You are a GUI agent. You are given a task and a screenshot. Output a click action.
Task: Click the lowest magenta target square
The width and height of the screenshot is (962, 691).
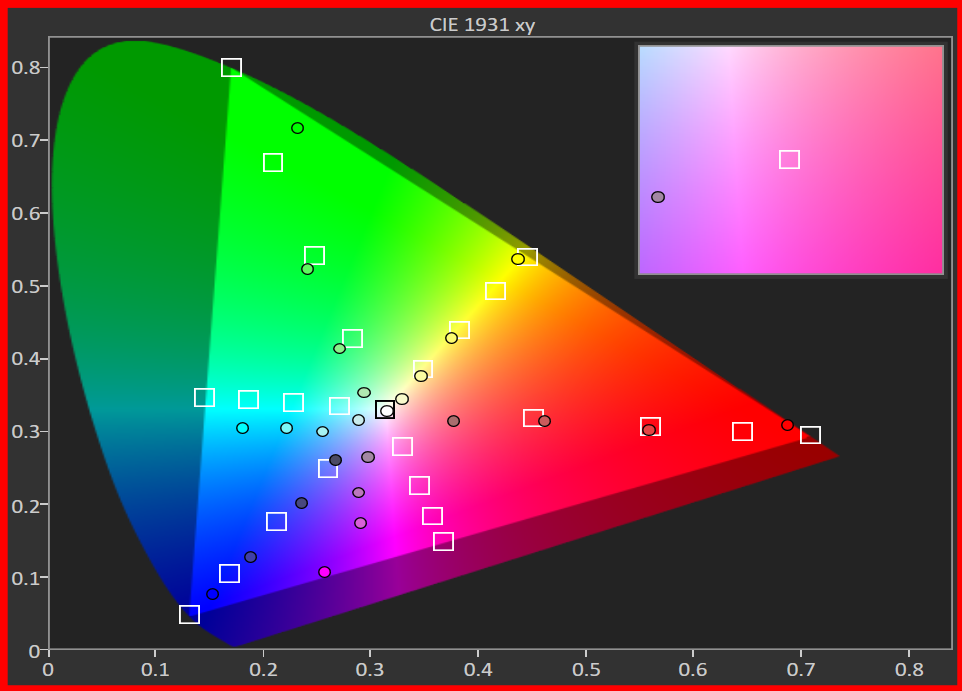pyautogui.click(x=443, y=542)
